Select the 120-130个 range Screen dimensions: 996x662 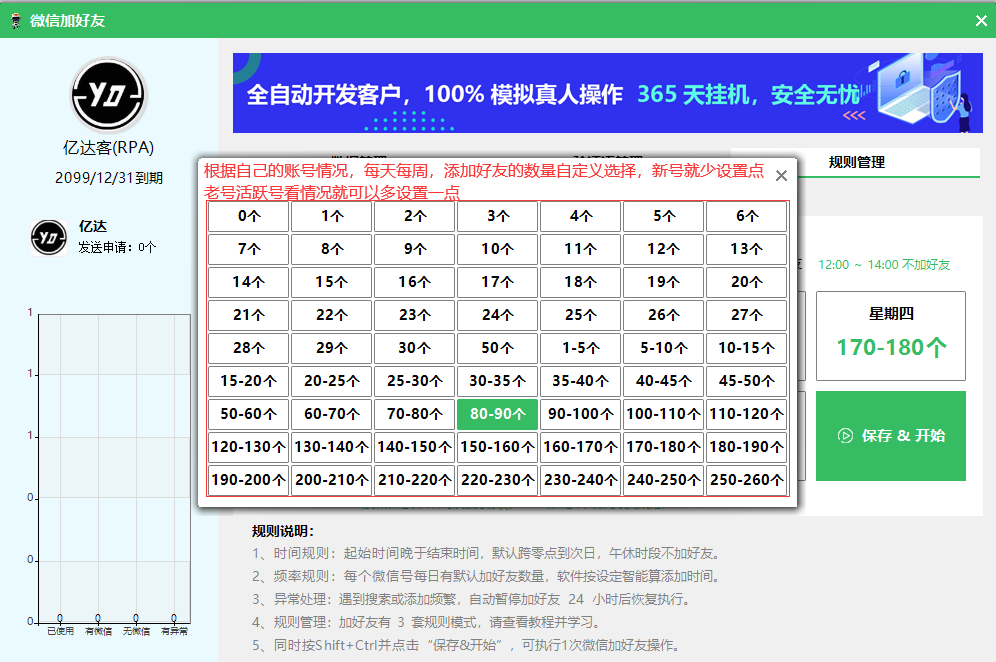(248, 447)
